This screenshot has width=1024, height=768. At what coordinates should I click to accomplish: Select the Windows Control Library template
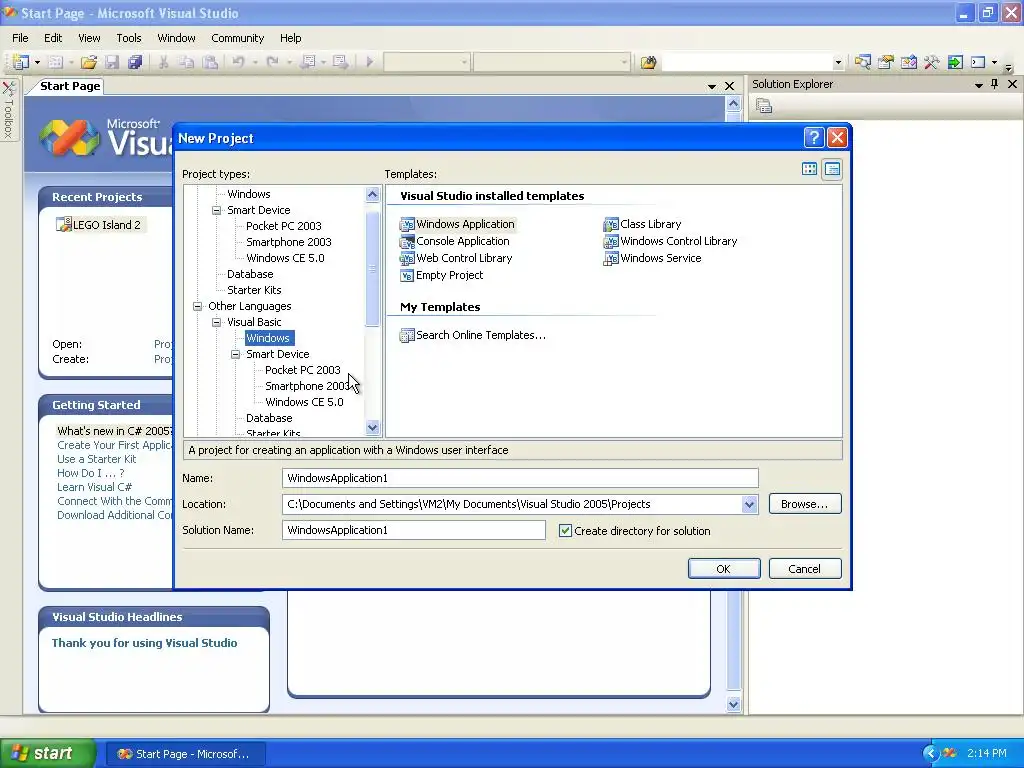pyautogui.click(x=671, y=241)
